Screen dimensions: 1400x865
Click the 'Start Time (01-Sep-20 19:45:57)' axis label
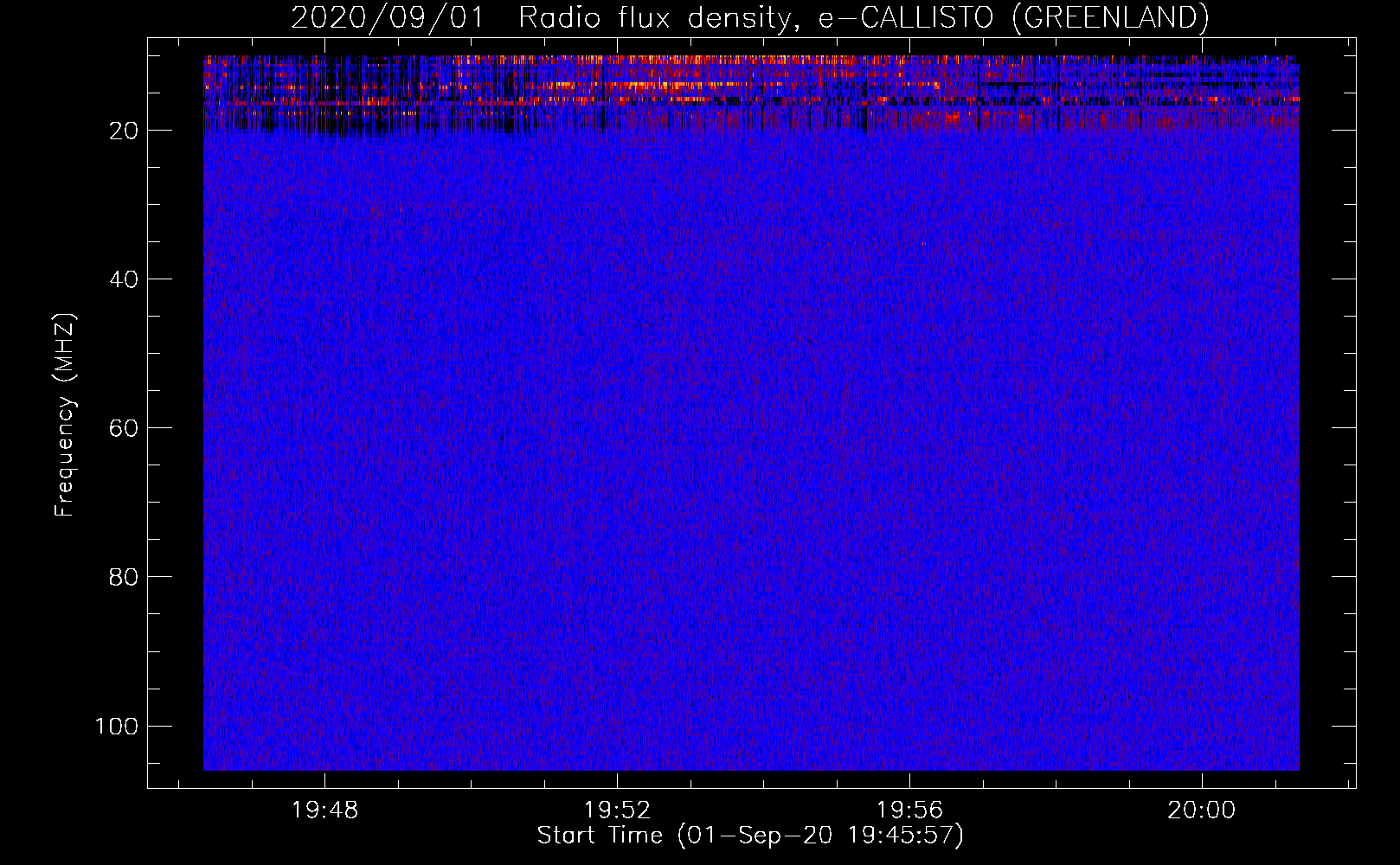[750, 836]
